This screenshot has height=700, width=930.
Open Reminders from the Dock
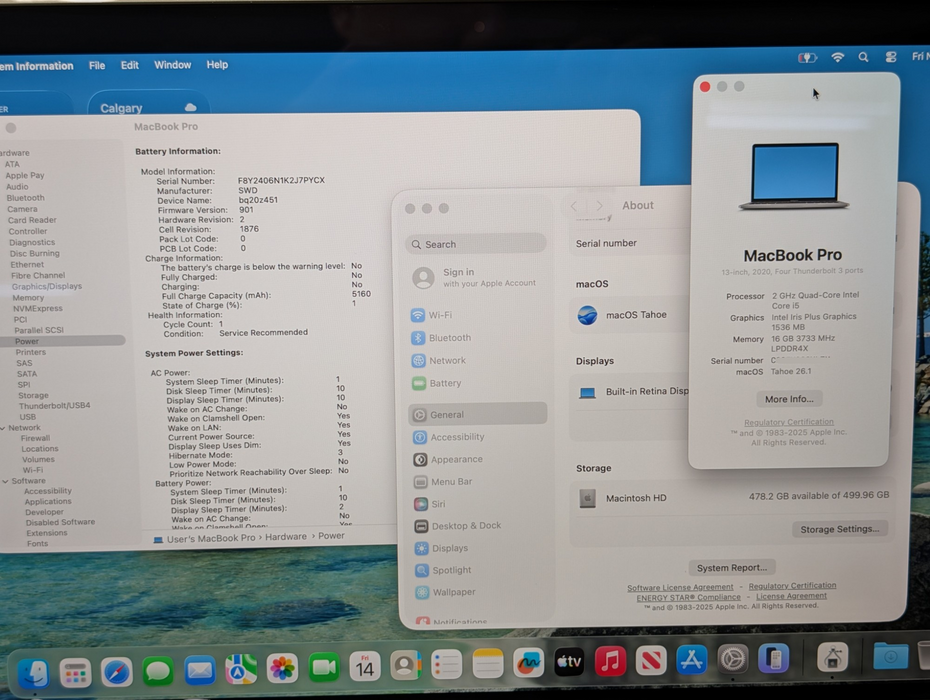click(447, 664)
